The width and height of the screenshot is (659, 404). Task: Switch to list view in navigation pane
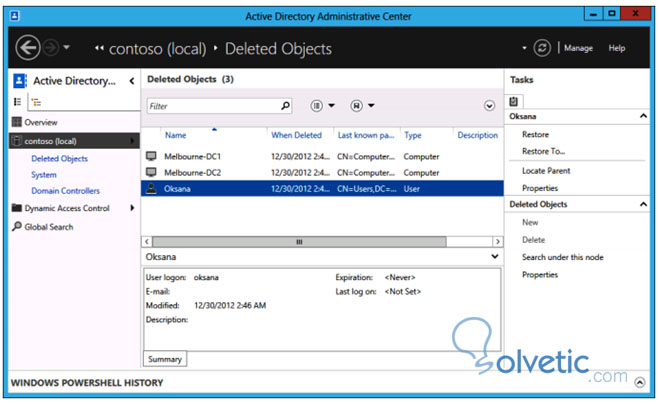[x=18, y=102]
